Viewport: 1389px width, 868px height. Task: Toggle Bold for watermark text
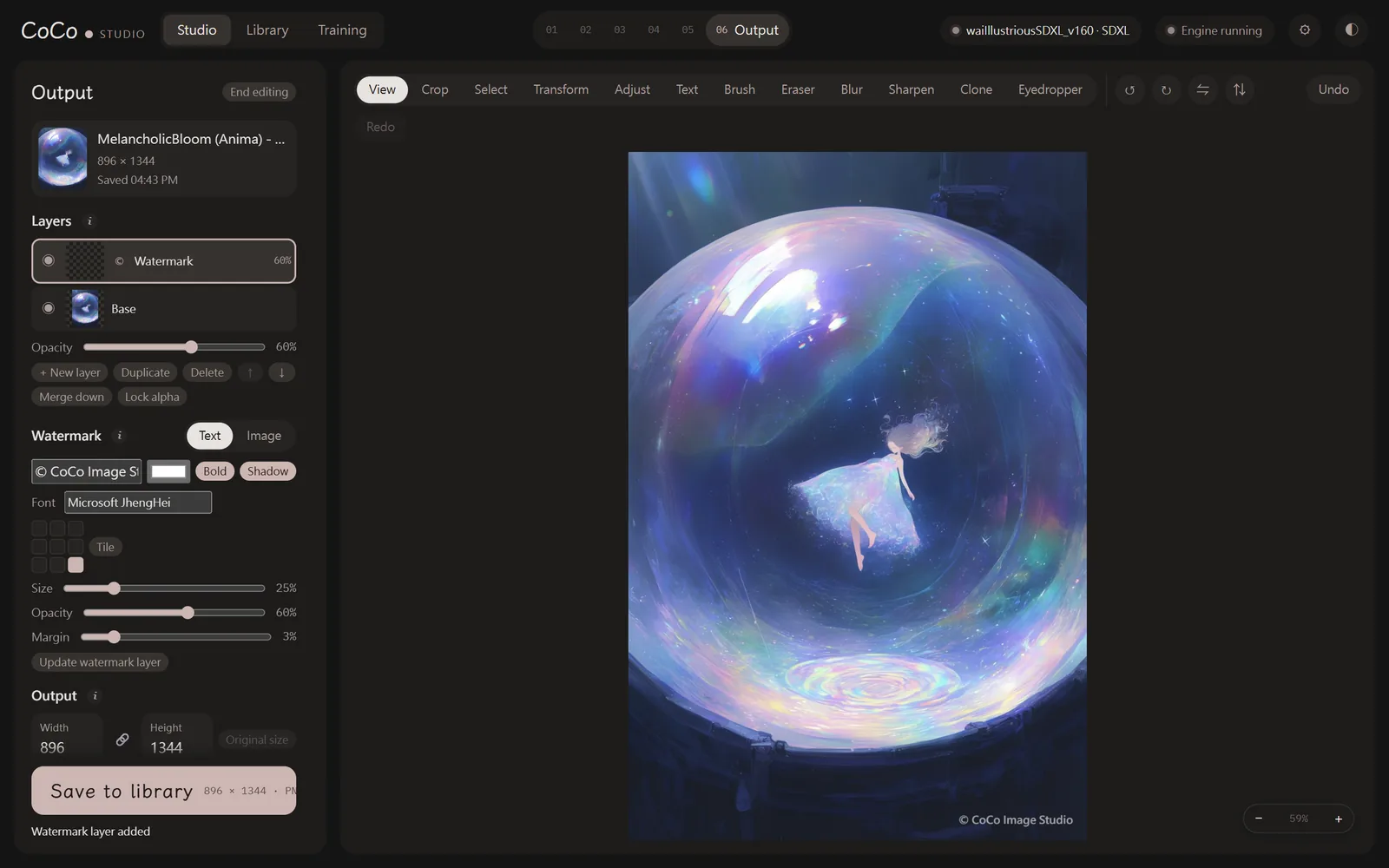pos(214,471)
